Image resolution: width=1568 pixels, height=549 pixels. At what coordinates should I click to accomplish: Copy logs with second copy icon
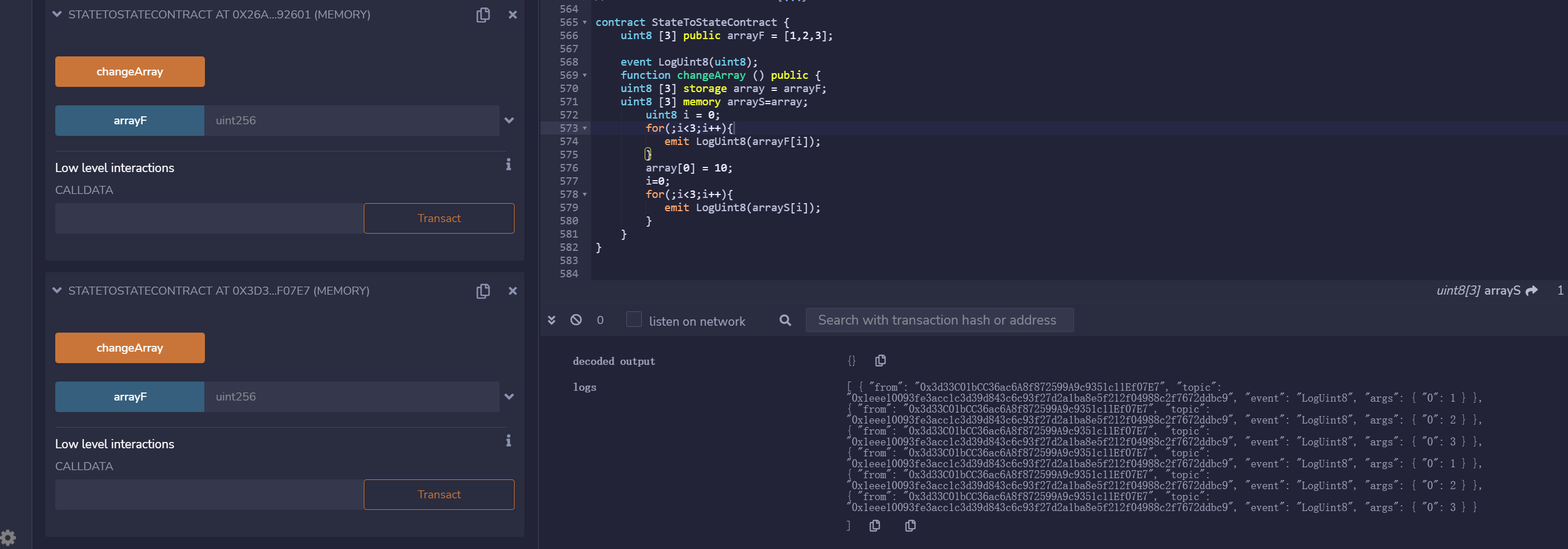(x=910, y=526)
